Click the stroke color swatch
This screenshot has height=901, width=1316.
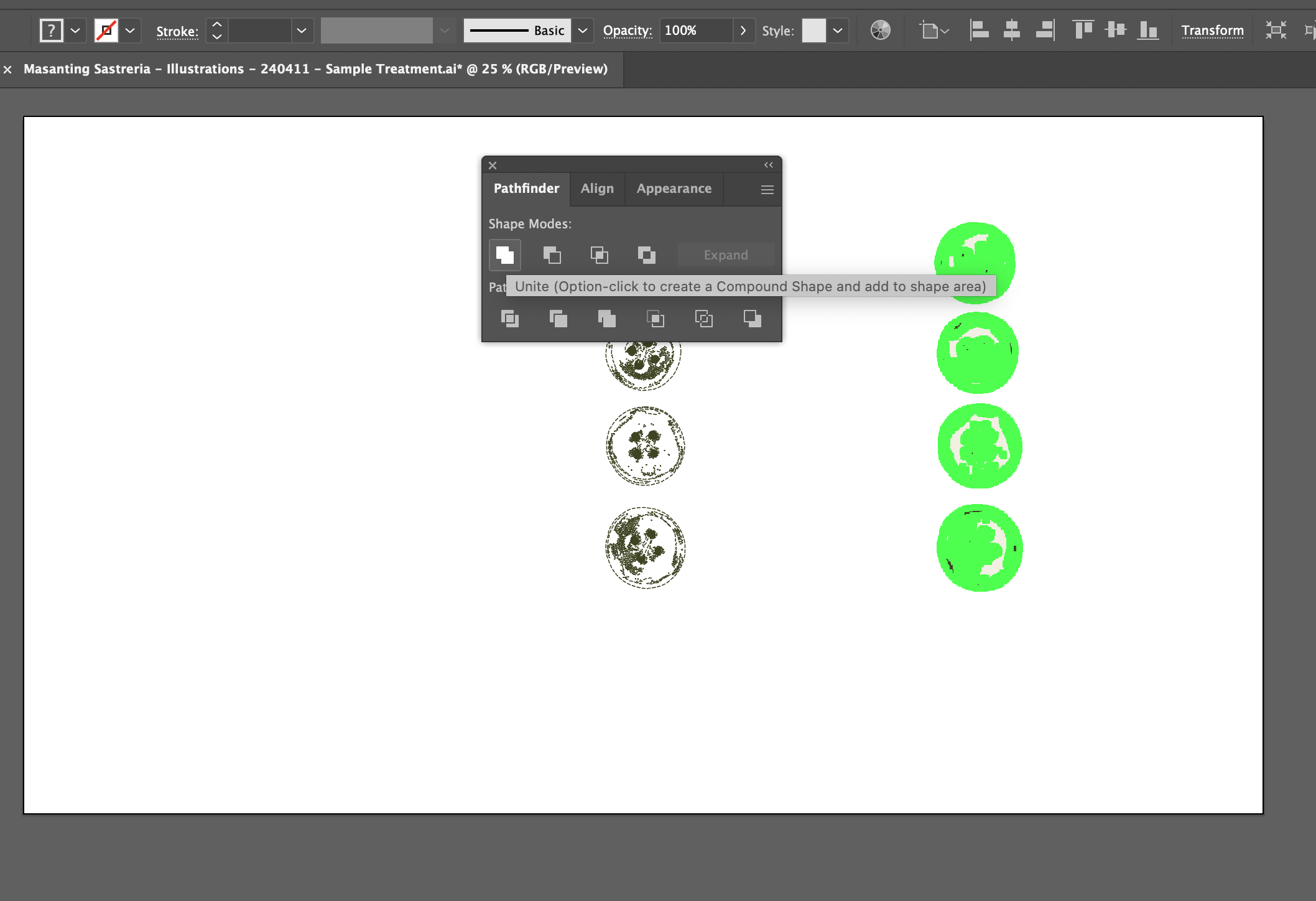pyautogui.click(x=106, y=30)
